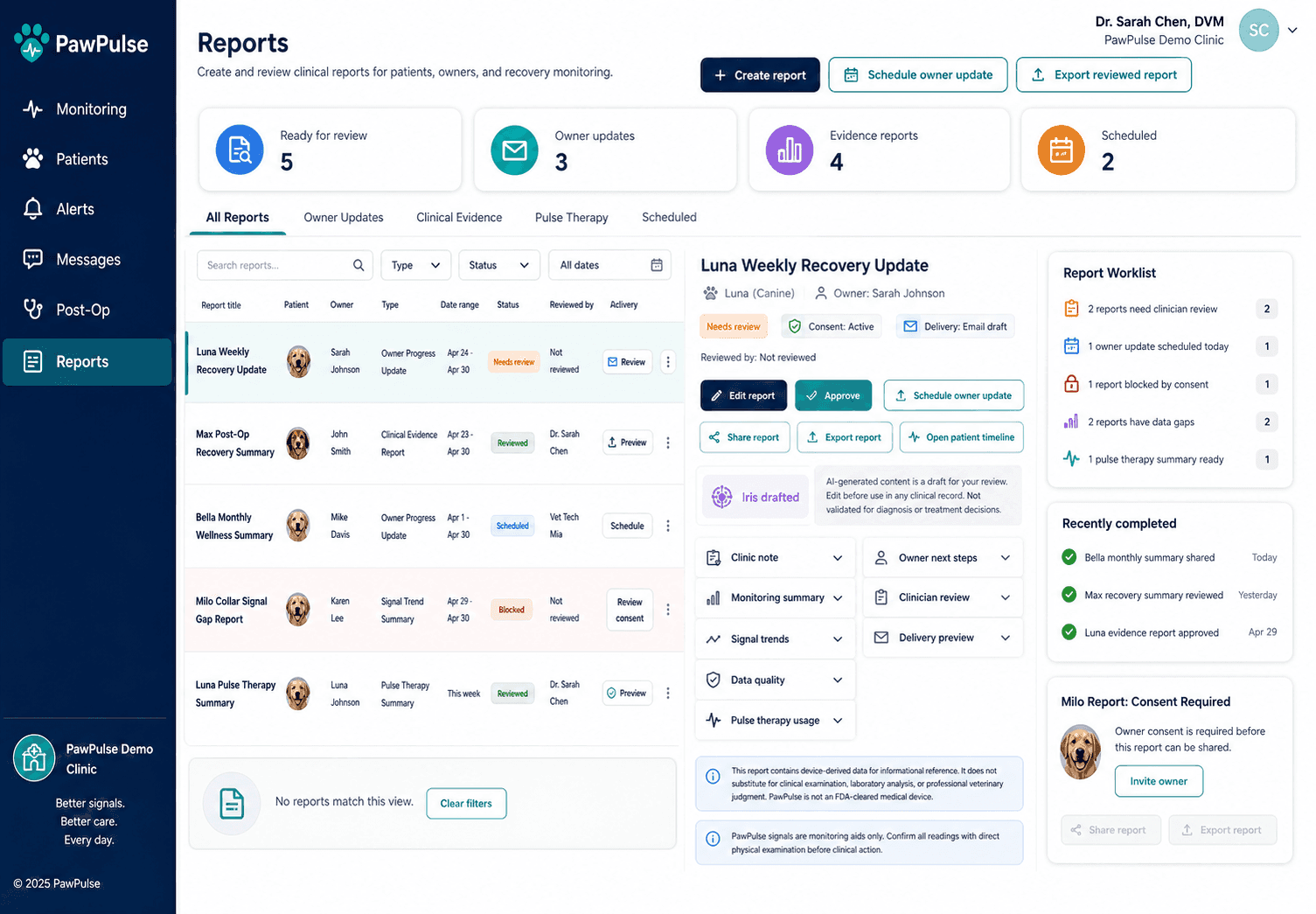Viewport: 1316px width, 914px height.
Task: Click Export report in detail panel
Action: (x=845, y=437)
